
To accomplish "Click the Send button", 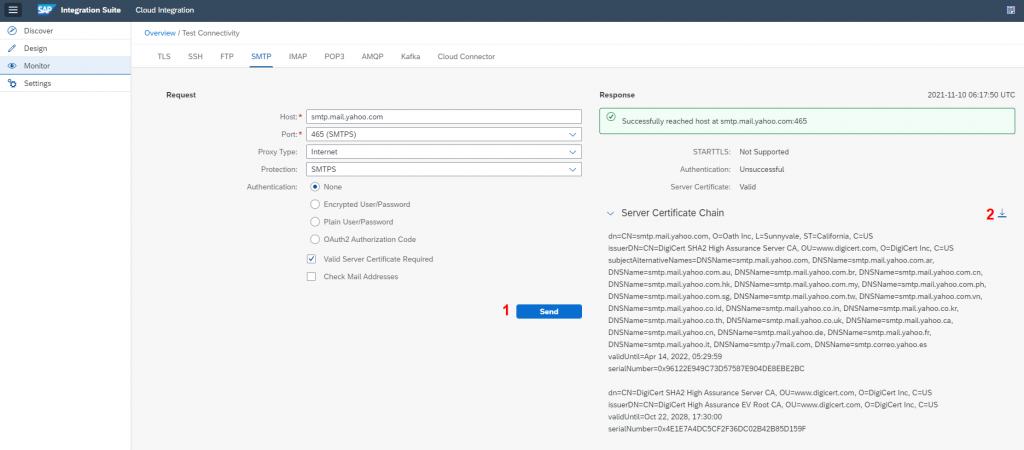I will click(549, 312).
